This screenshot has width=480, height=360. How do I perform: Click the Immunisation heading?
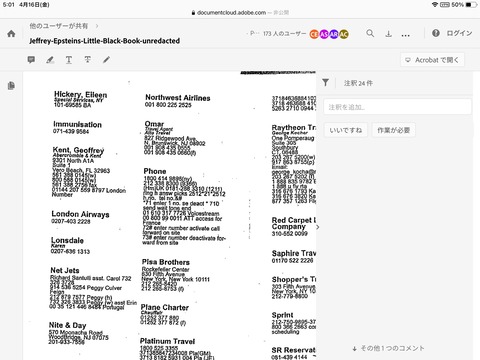78,124
